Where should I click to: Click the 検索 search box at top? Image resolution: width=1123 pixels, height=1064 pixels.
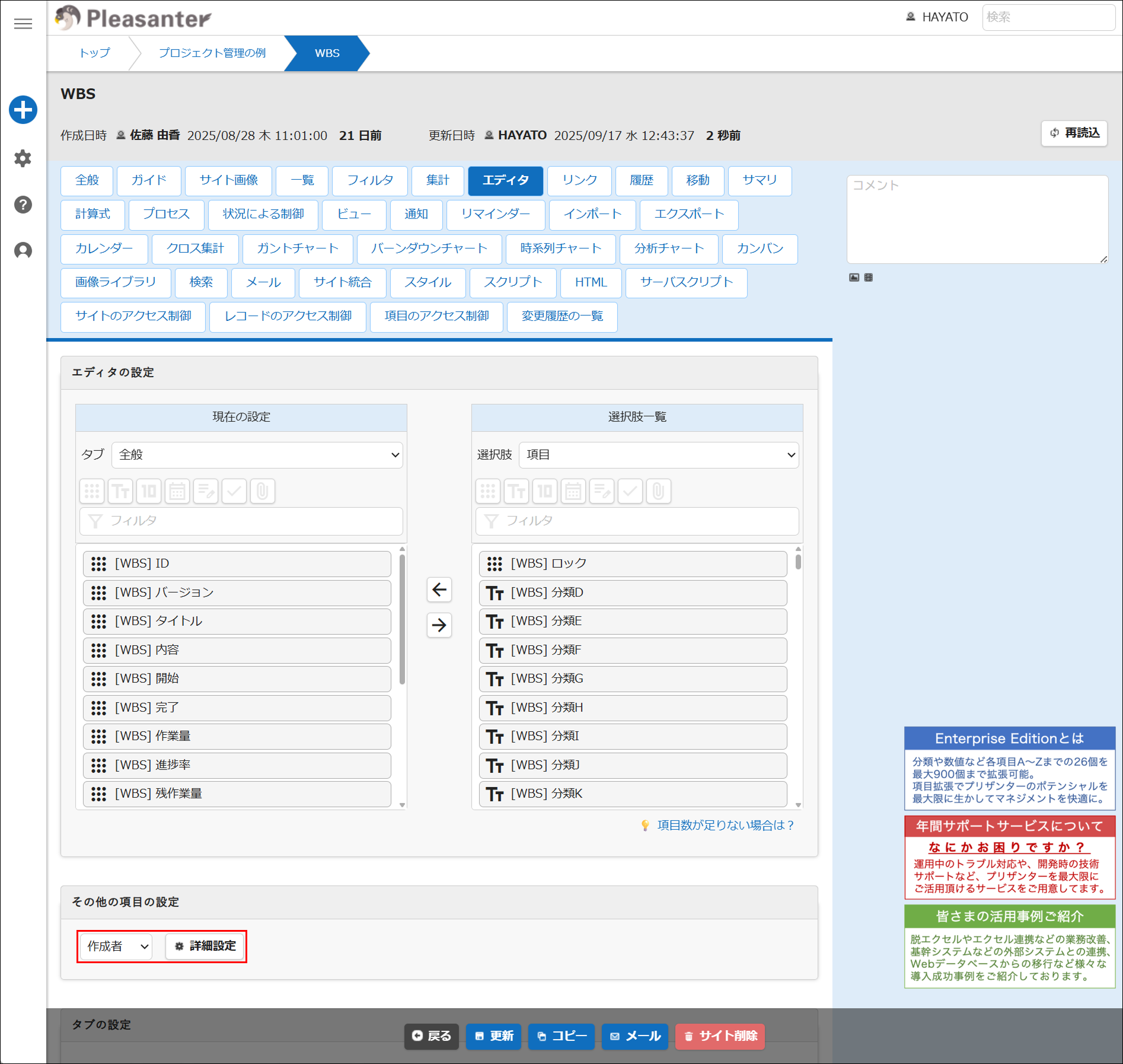1048,17
